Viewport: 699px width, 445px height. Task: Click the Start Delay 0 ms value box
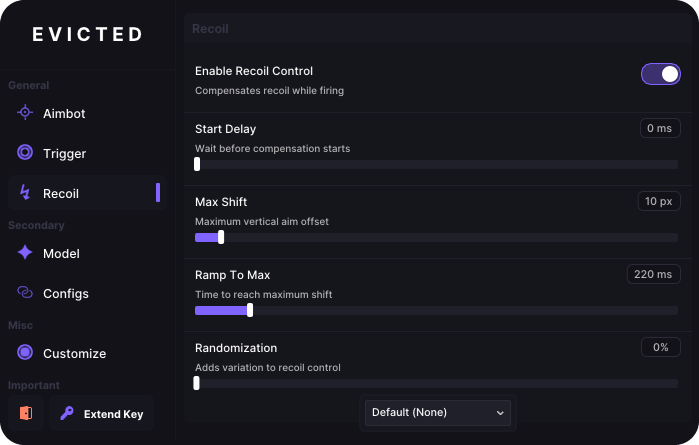[660, 128]
